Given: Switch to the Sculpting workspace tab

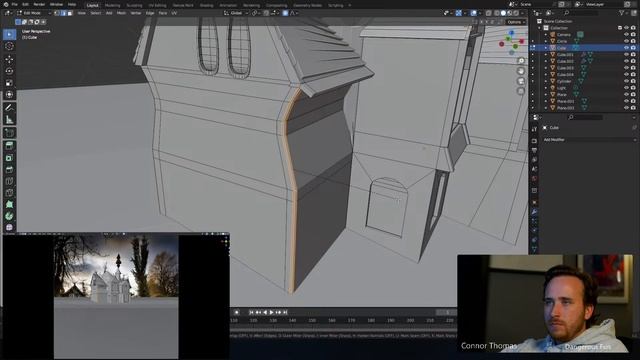Looking at the screenshot, I should 134,5.
